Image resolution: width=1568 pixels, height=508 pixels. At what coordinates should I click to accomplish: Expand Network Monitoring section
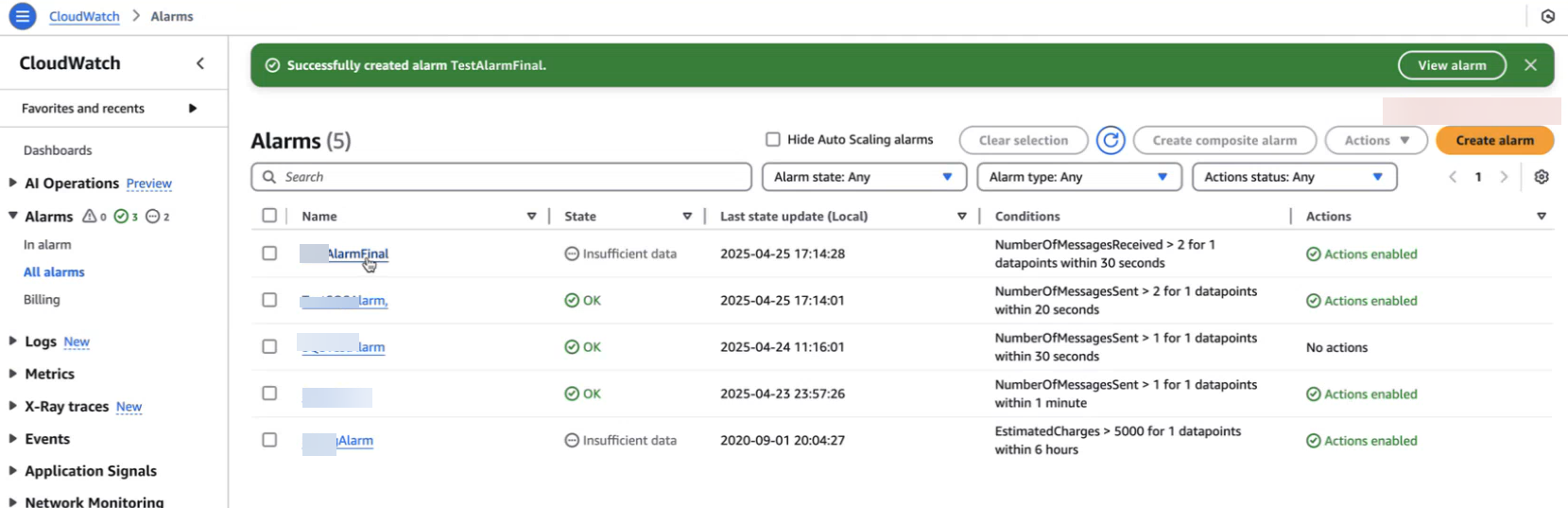[12, 501]
